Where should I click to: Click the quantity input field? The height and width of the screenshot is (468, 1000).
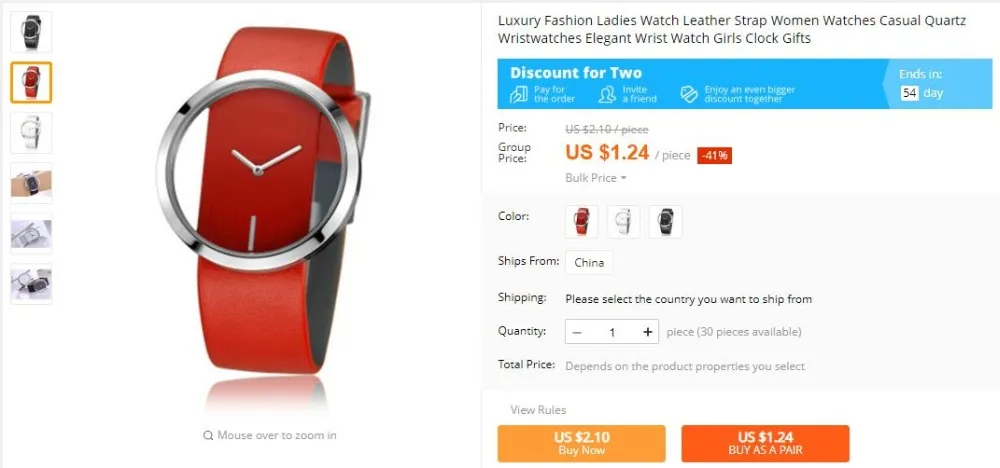[x=612, y=332]
